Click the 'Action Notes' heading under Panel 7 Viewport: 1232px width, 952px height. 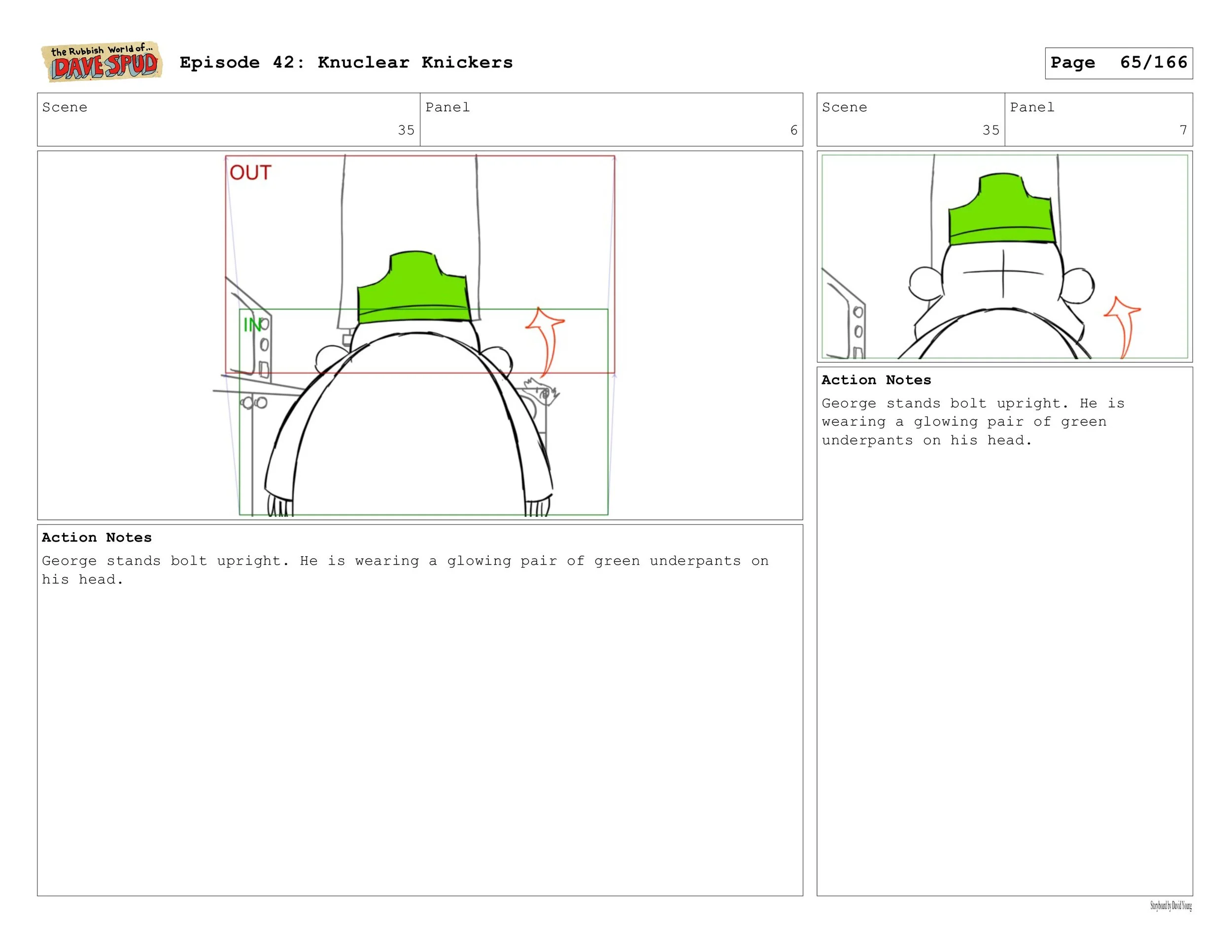click(877, 380)
